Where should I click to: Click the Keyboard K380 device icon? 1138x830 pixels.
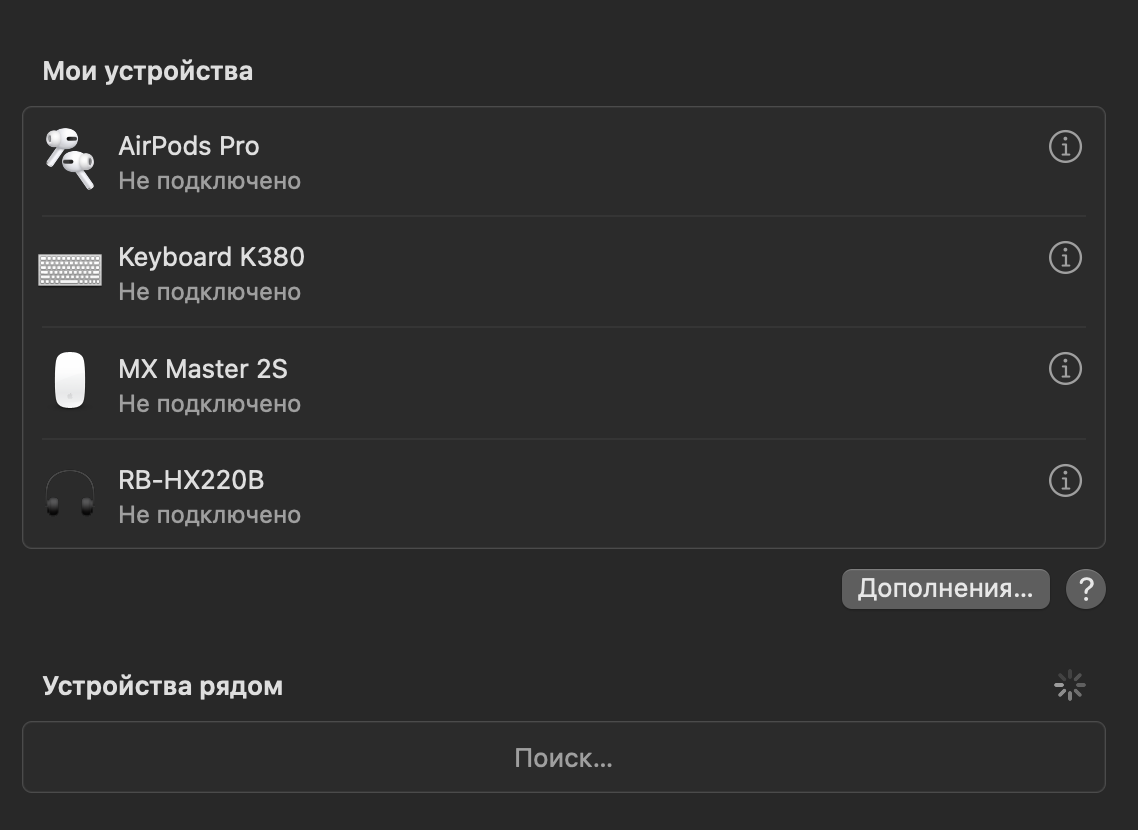[x=70, y=270]
